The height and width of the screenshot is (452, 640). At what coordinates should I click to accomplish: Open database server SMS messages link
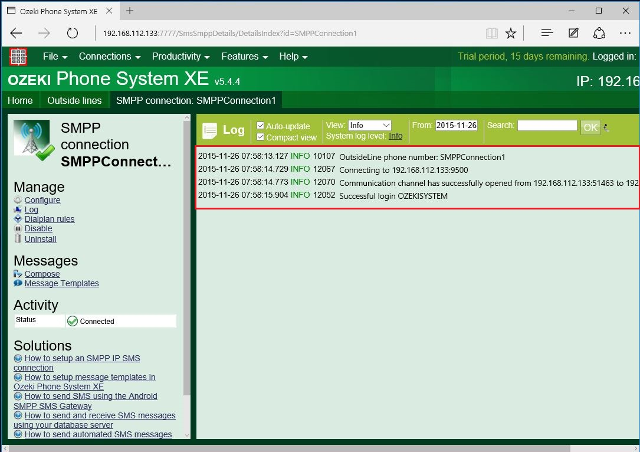94,420
